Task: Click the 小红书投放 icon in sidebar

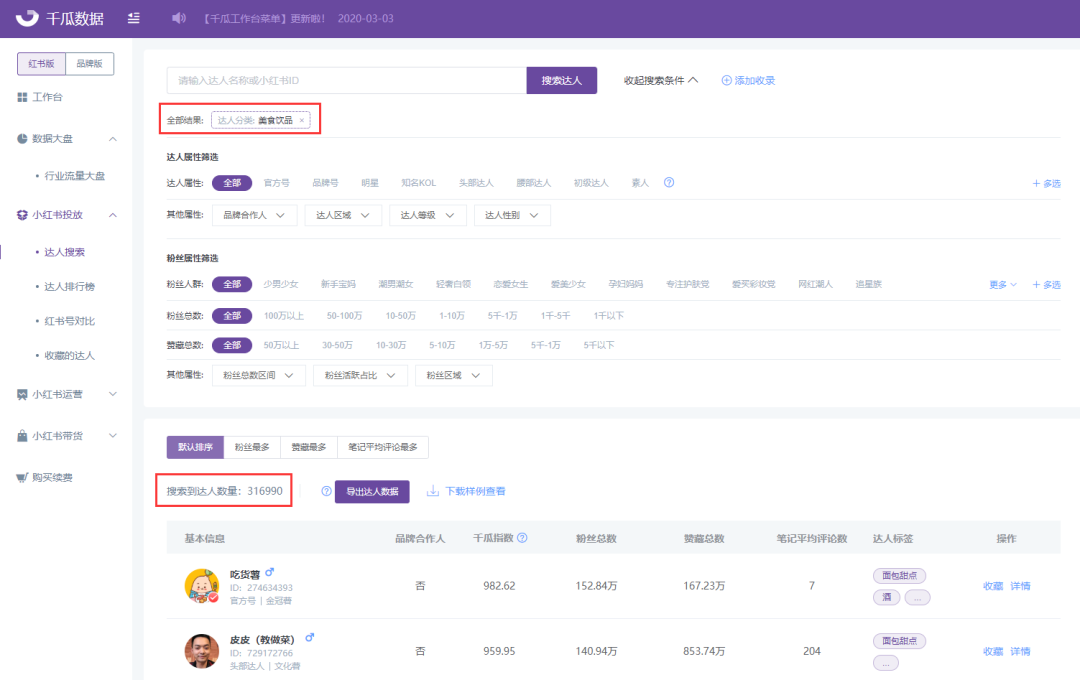Action: pos(22,215)
